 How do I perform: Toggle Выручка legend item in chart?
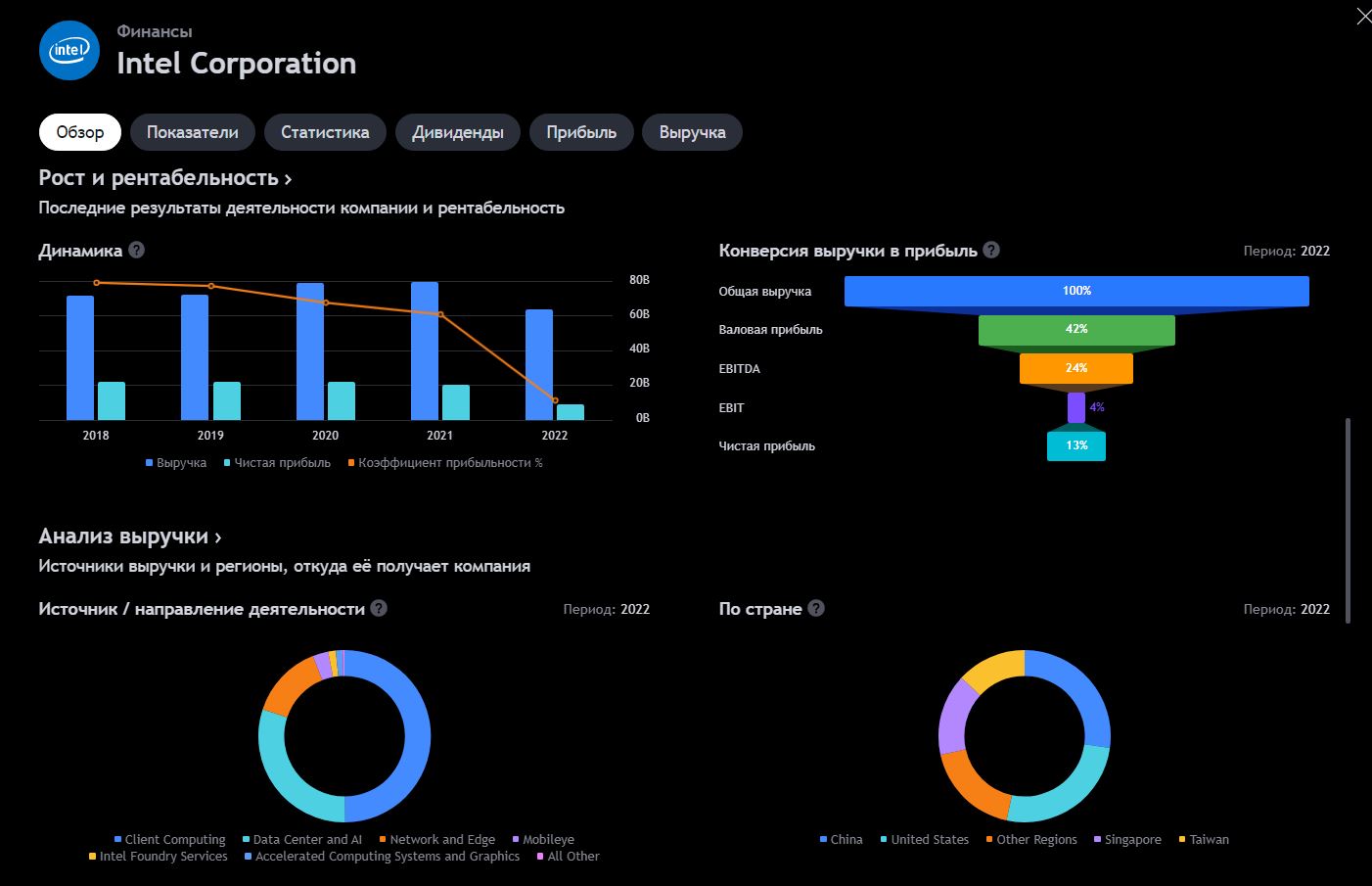pos(176,463)
